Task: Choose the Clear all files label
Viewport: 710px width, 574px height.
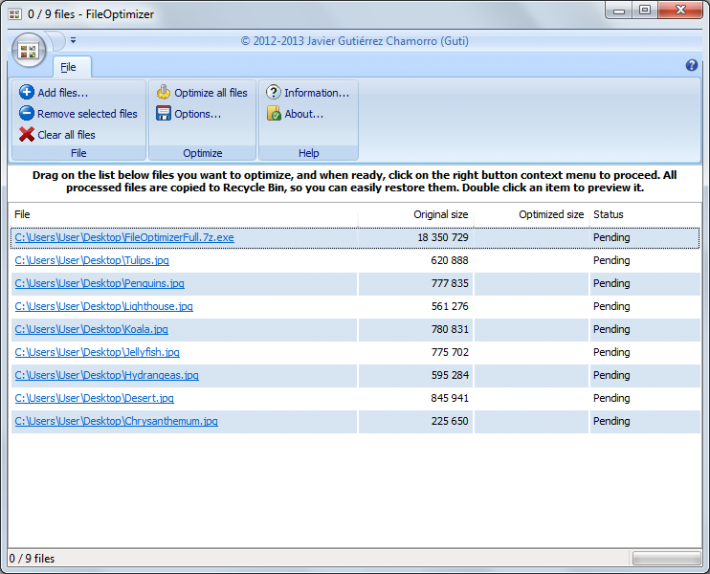Action: pyautogui.click(x=66, y=135)
